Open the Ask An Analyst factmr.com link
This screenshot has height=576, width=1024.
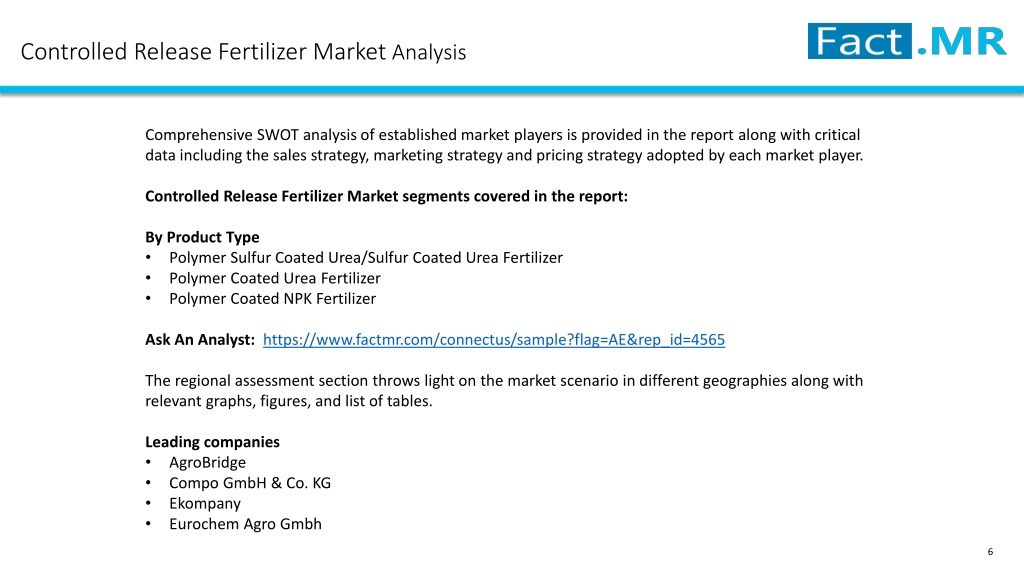click(x=494, y=340)
